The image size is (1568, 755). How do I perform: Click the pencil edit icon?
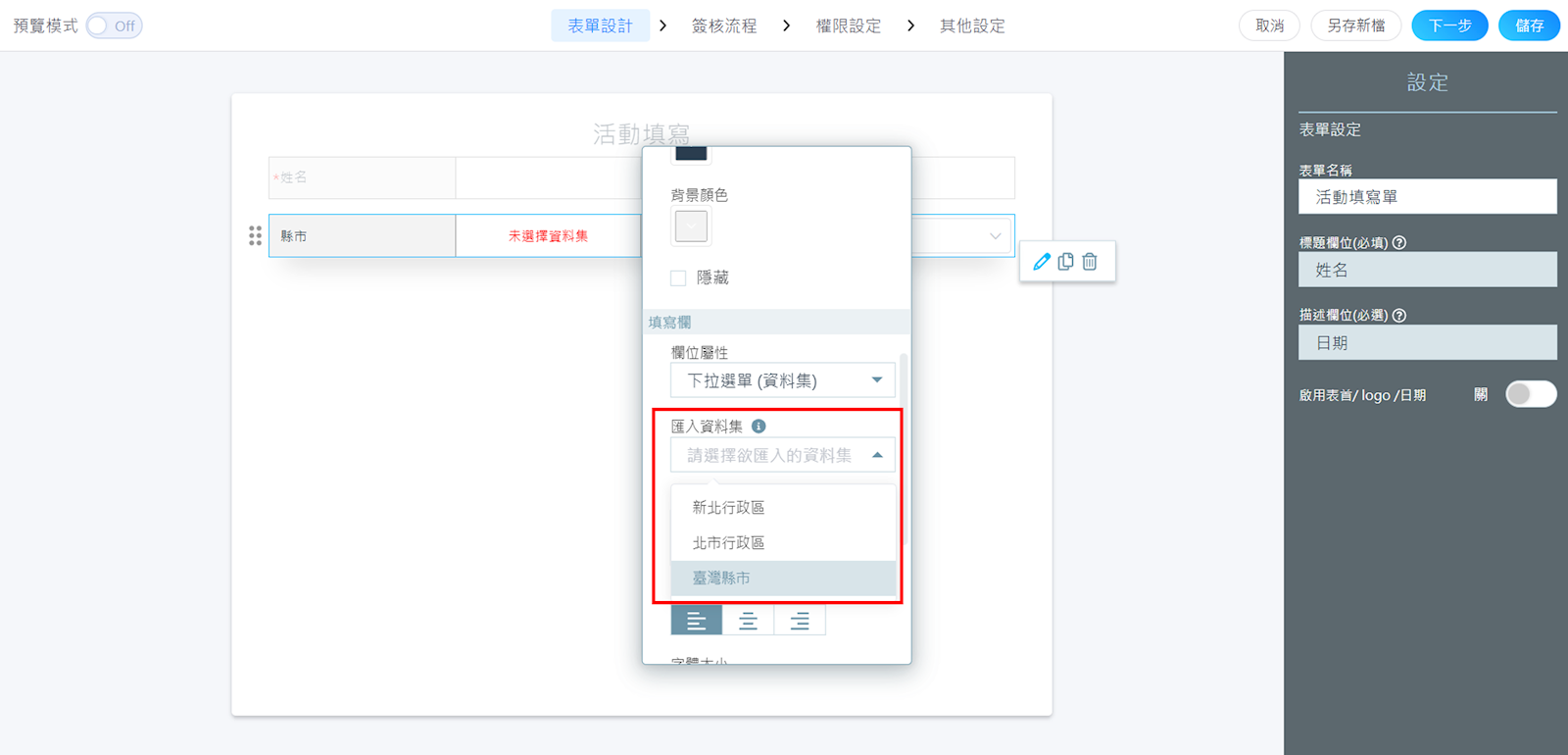[1042, 262]
